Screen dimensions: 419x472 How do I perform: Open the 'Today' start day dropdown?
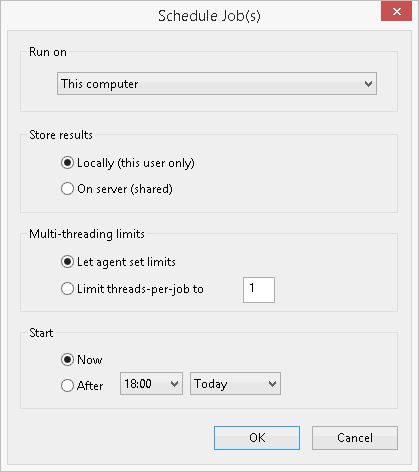pyautogui.click(x=235, y=384)
